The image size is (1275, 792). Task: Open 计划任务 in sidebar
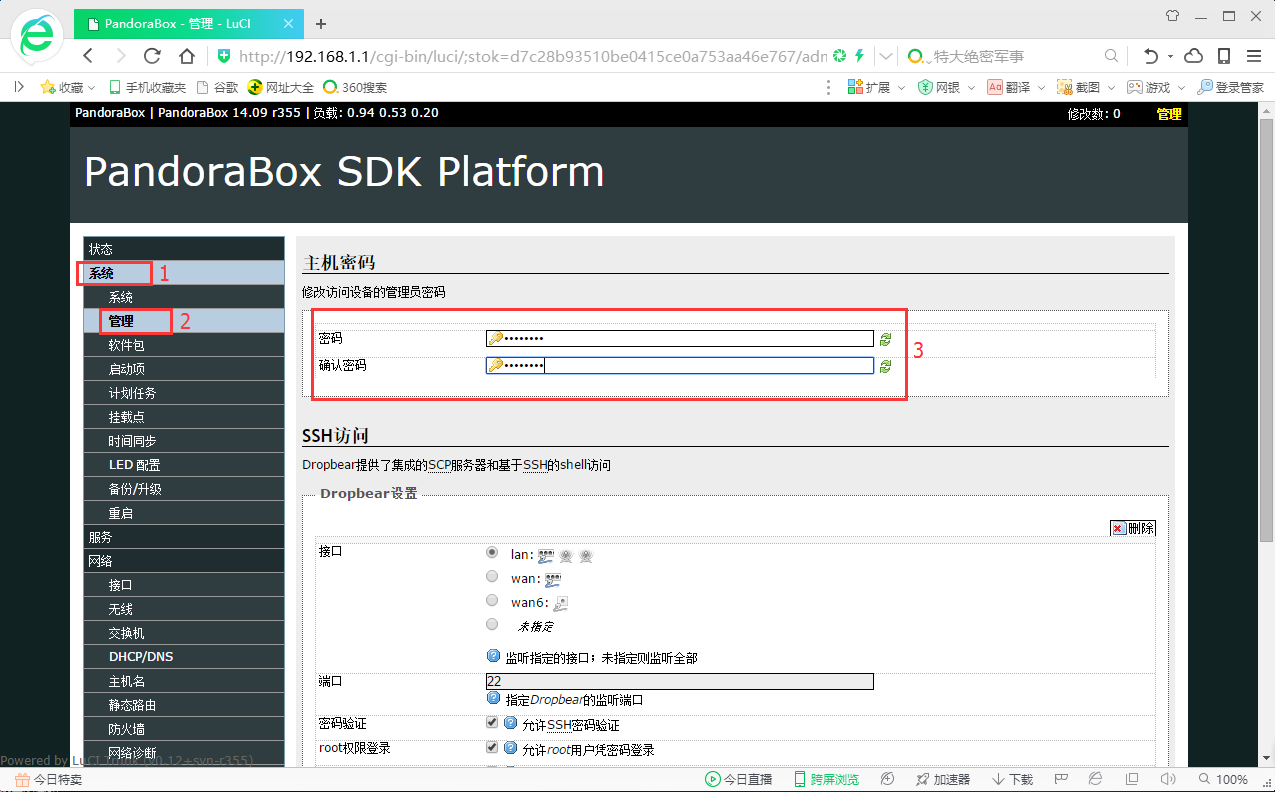184,393
